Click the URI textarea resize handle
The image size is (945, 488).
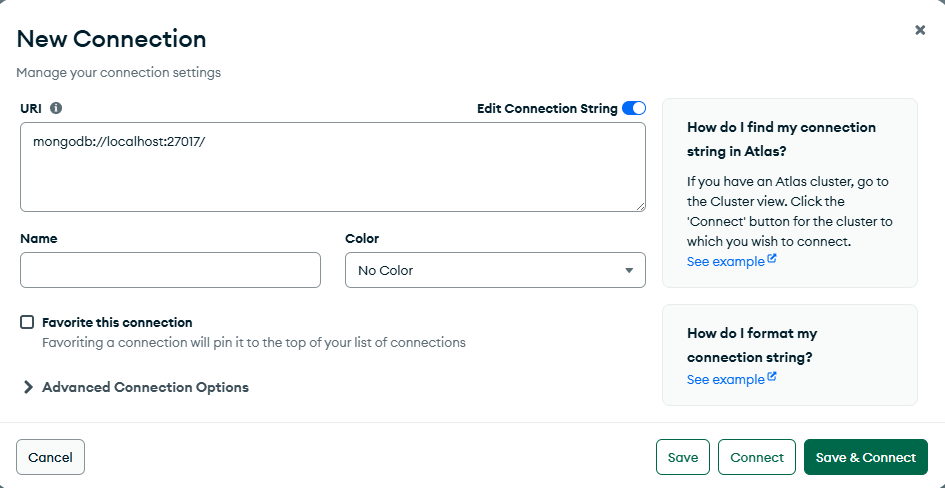point(639,205)
